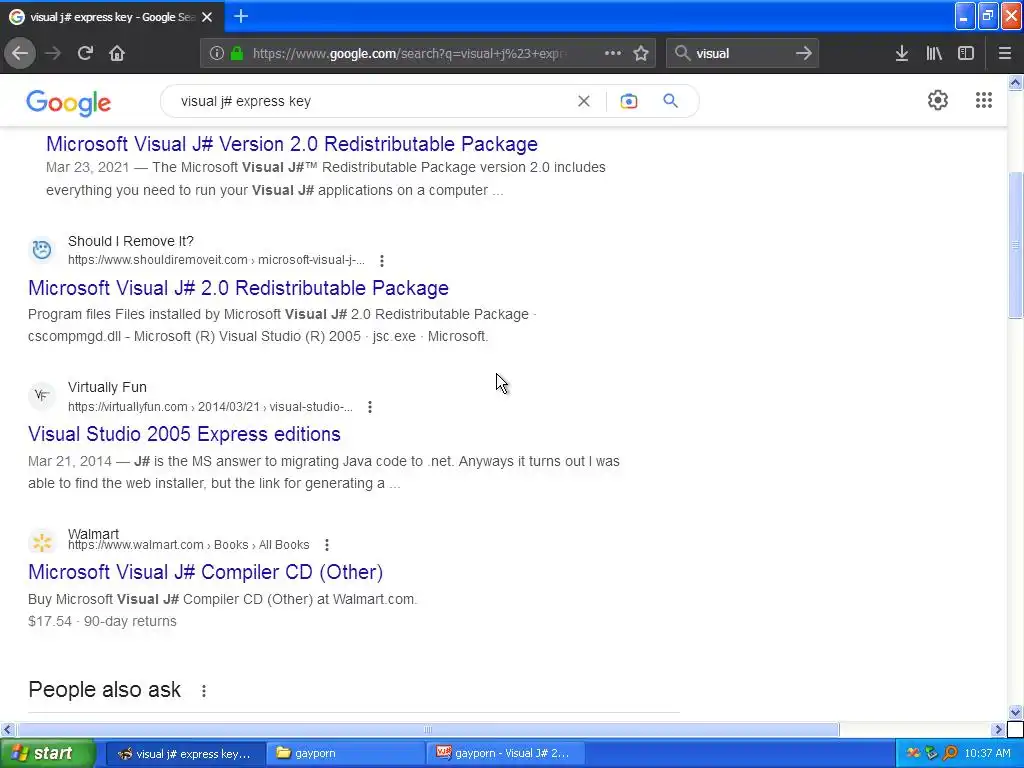Viewport: 1024px width, 768px height.
Task: Open Microsoft Visual J# Compiler CD result
Action: [205, 572]
